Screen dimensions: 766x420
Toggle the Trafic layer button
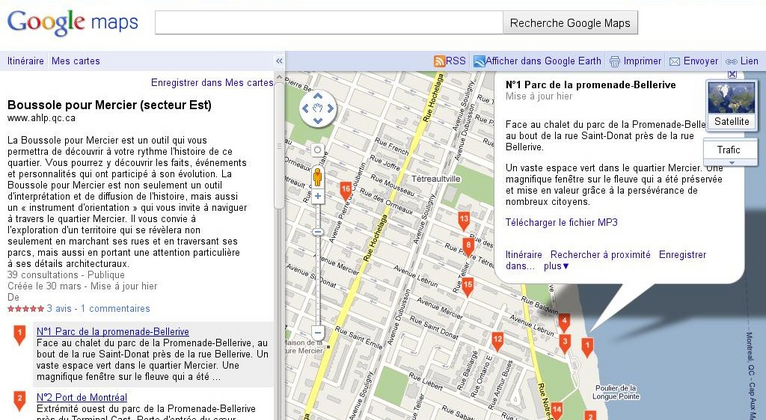point(728,150)
